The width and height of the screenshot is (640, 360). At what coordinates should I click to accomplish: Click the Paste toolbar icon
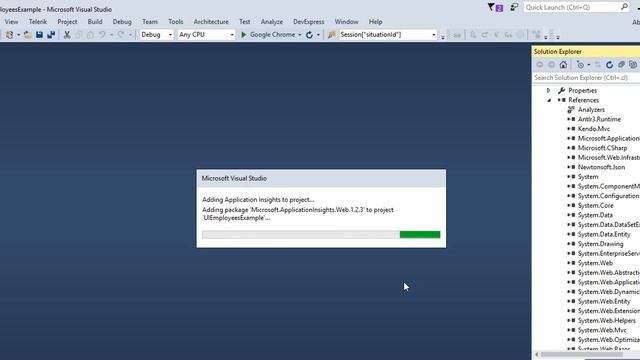click(90, 35)
